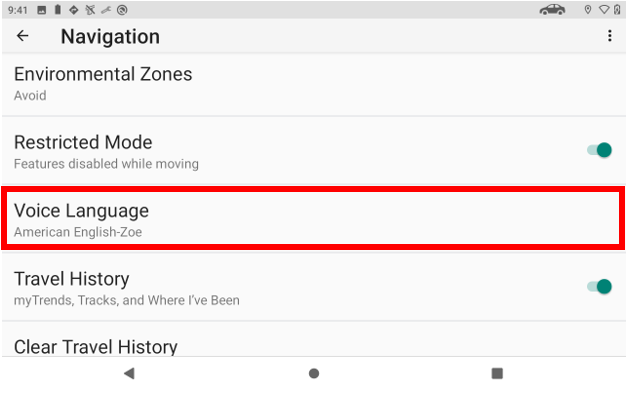Open the Environmental Zones setting
Screen dimensions: 626x394
[x=313, y=85]
